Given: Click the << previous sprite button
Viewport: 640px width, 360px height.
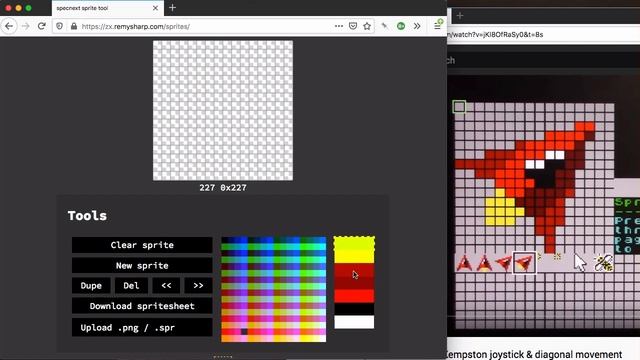Looking at the screenshot, I should coord(166,286).
